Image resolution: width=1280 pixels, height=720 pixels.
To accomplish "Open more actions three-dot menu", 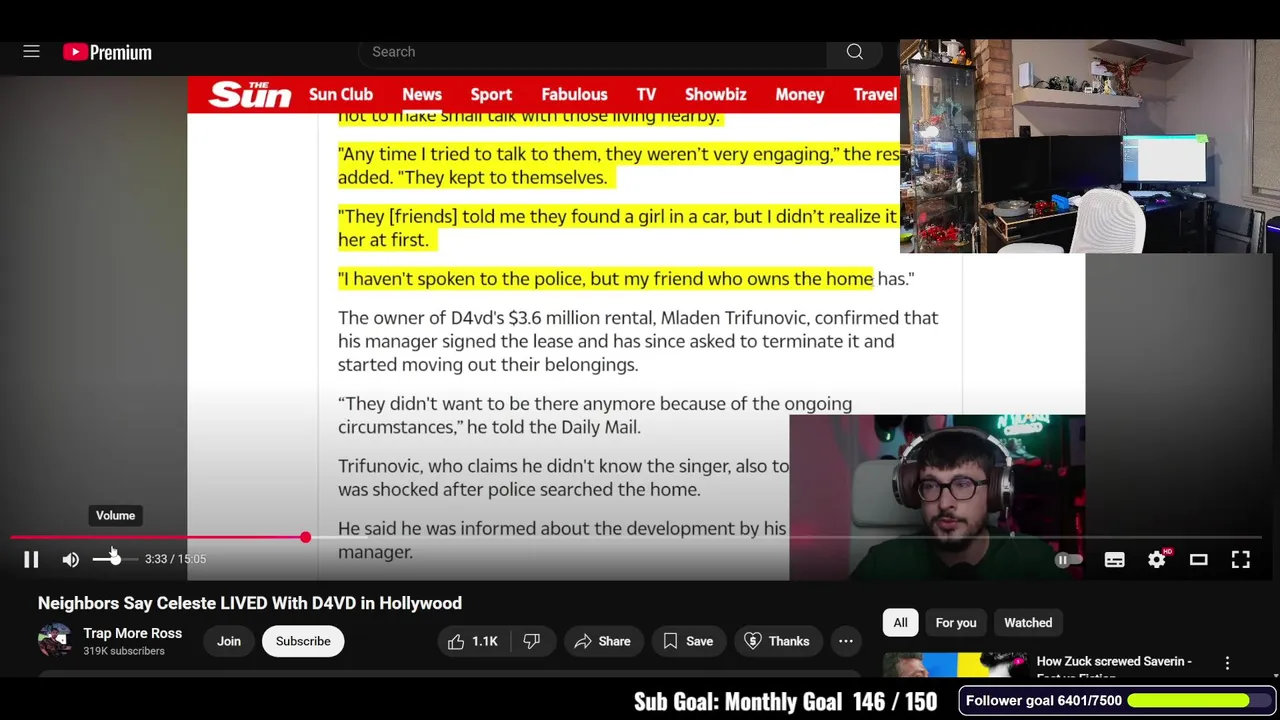I will 846,641.
